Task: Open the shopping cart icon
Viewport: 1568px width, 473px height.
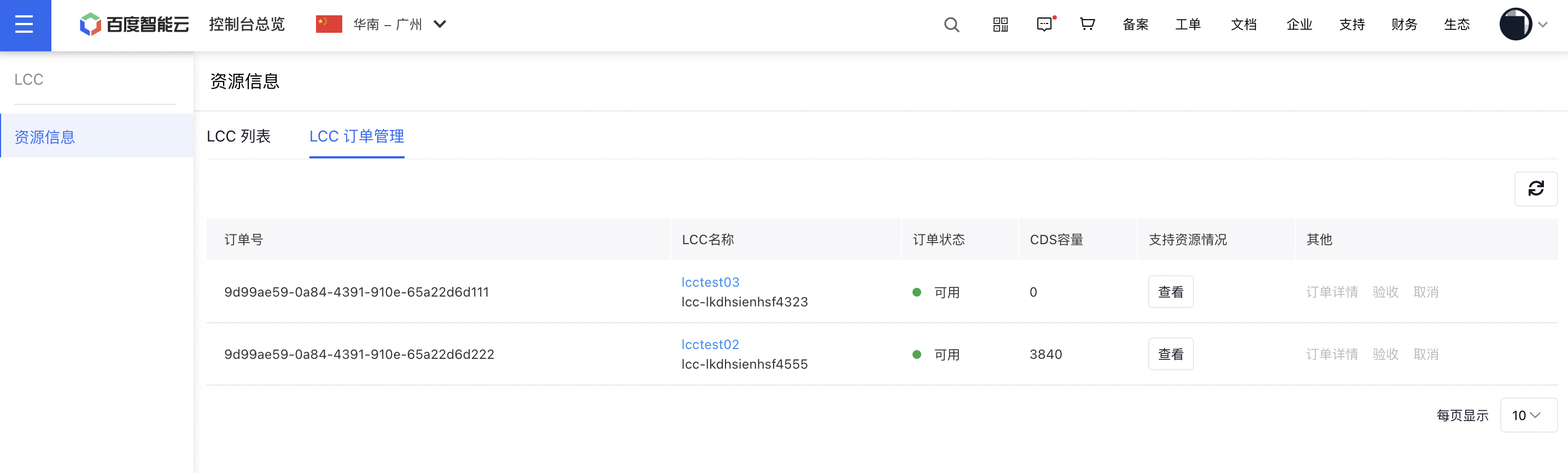Action: (x=1087, y=25)
